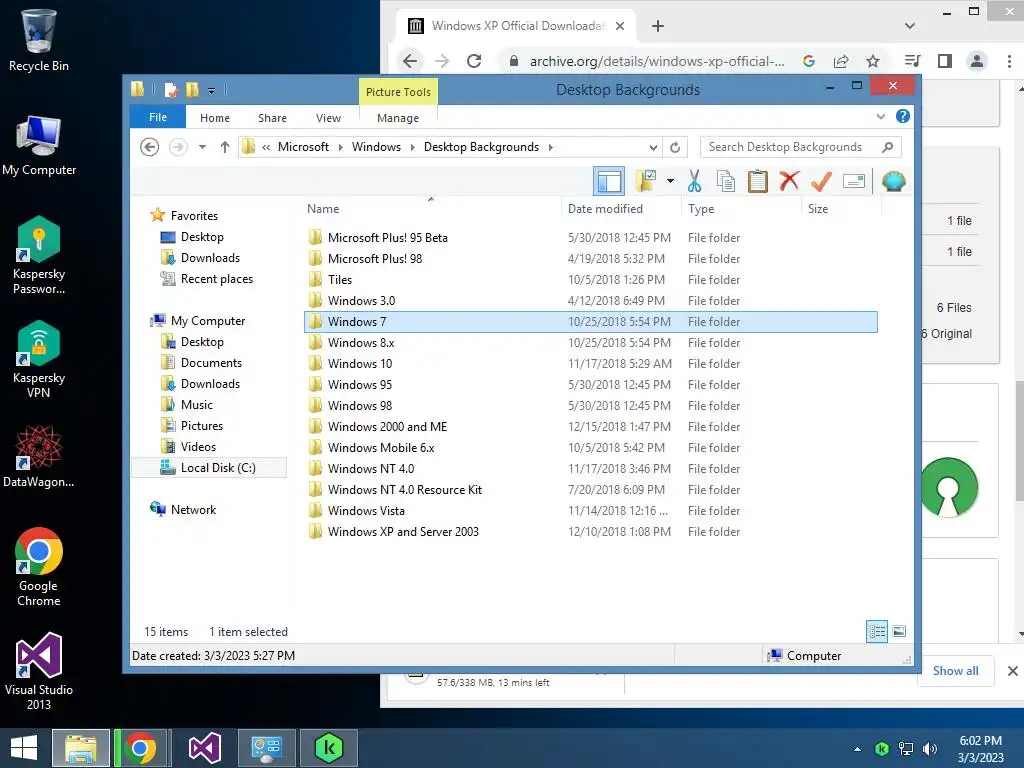
Task: Open the Manage ribbon tab
Action: (x=398, y=118)
